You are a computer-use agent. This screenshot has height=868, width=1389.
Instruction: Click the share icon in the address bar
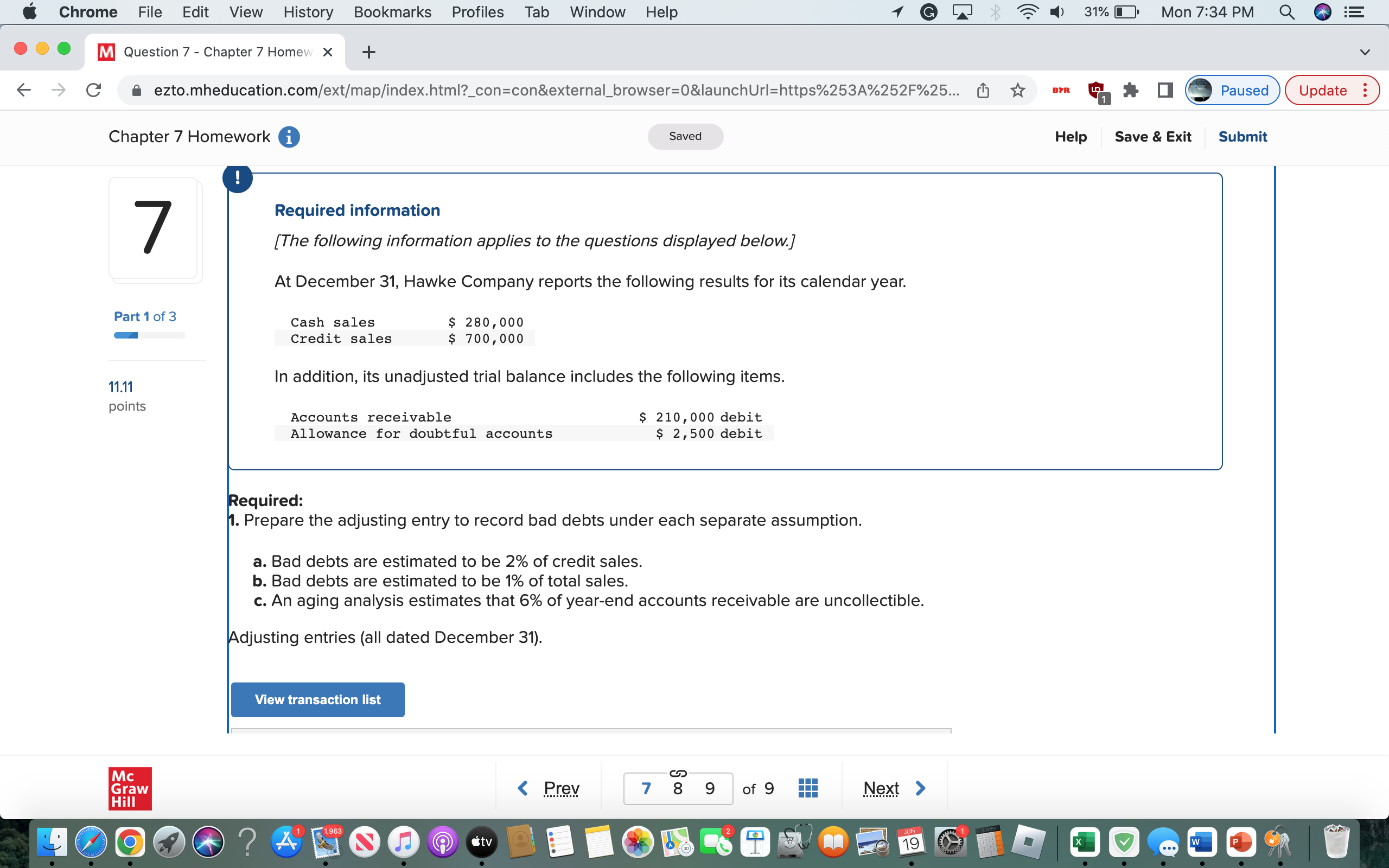click(983, 90)
